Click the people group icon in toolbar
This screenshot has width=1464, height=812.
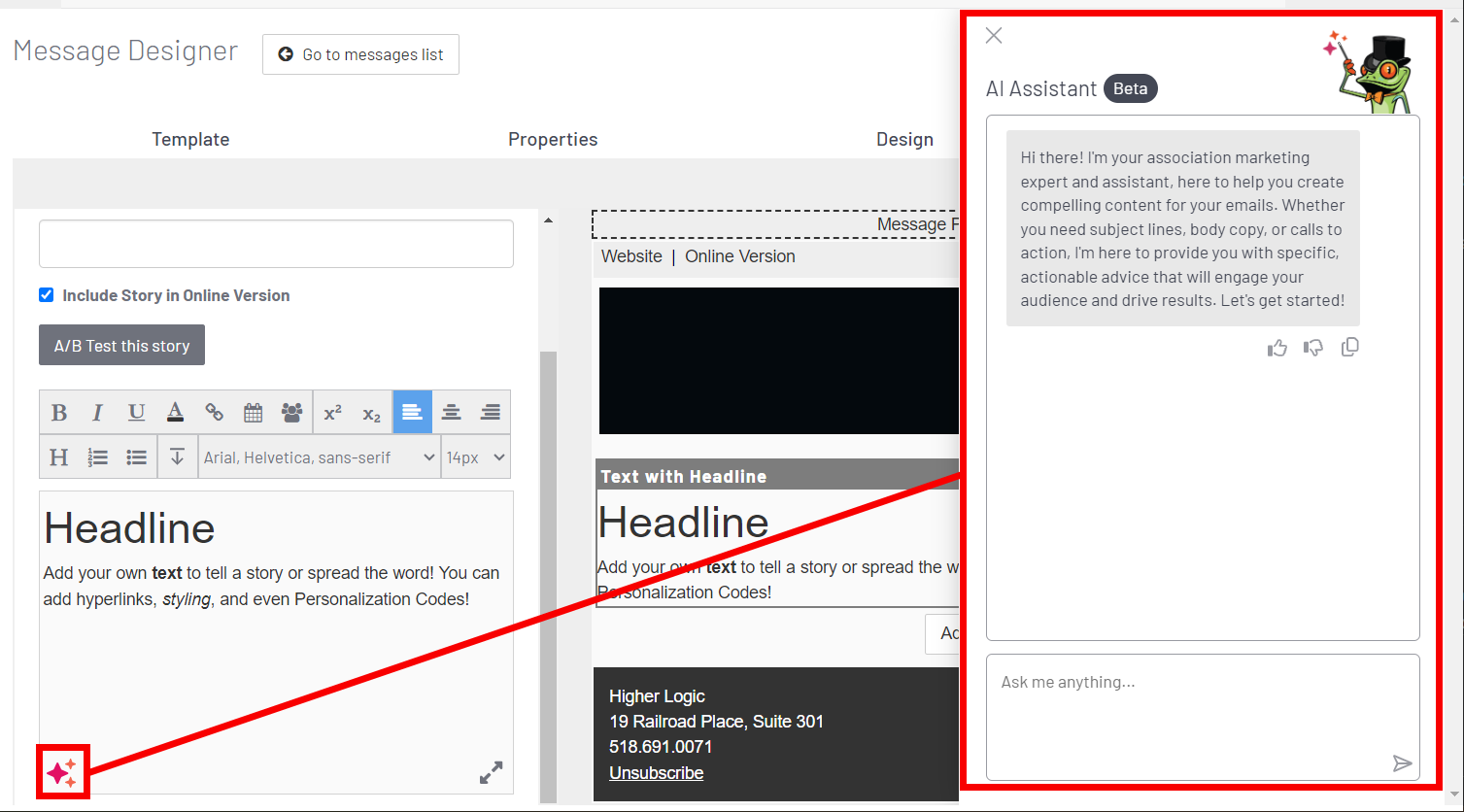(x=291, y=413)
